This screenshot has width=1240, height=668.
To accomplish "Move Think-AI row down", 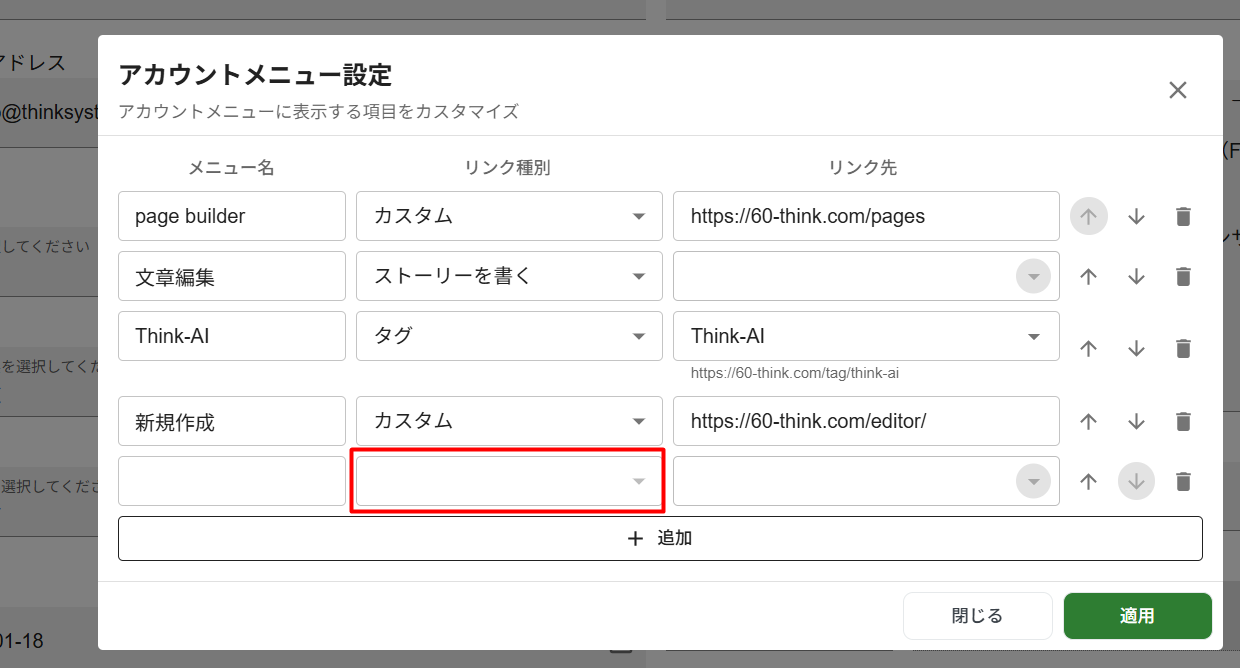I will (1136, 348).
